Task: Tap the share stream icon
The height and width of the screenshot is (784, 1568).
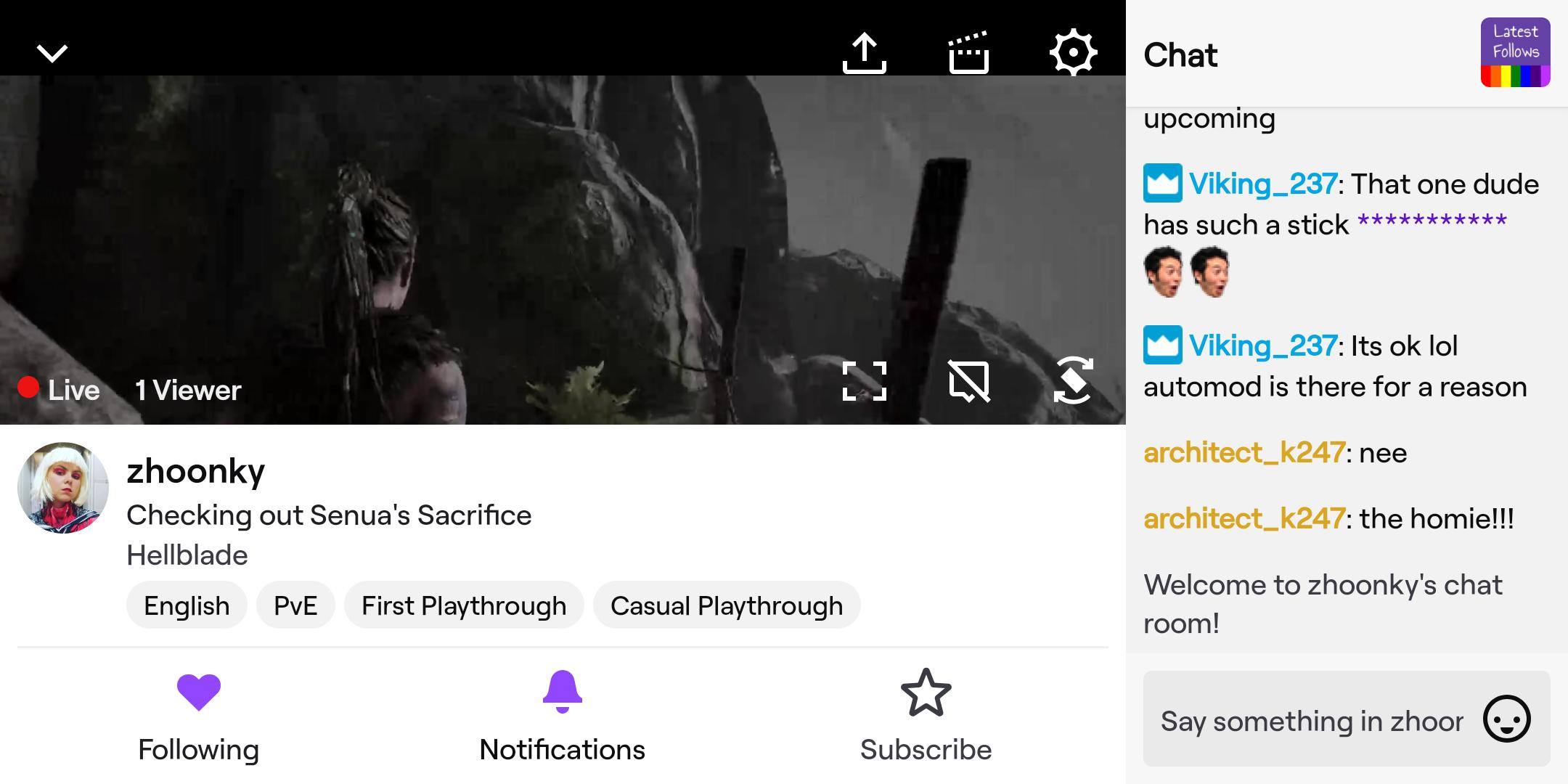Action: click(x=864, y=53)
